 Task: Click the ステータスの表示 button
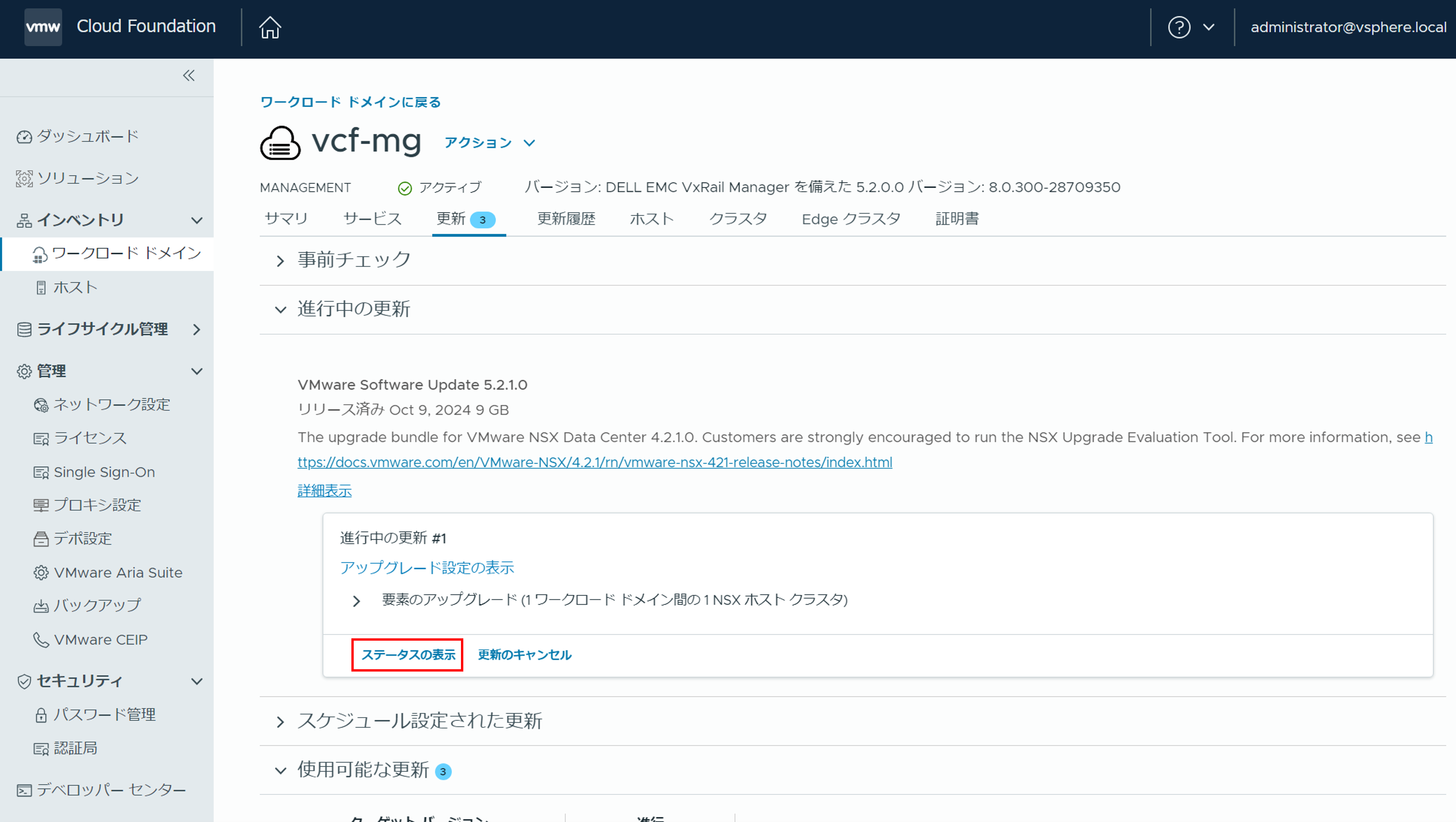click(x=408, y=655)
